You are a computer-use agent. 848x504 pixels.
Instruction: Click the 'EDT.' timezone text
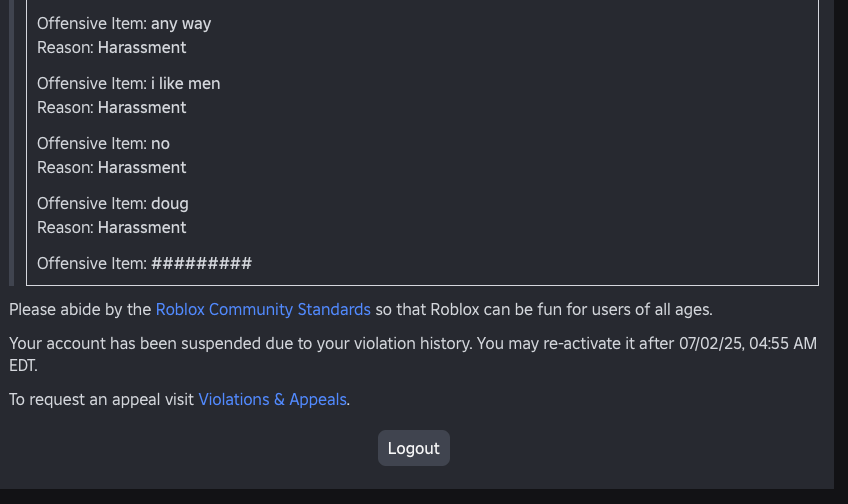pos(23,366)
